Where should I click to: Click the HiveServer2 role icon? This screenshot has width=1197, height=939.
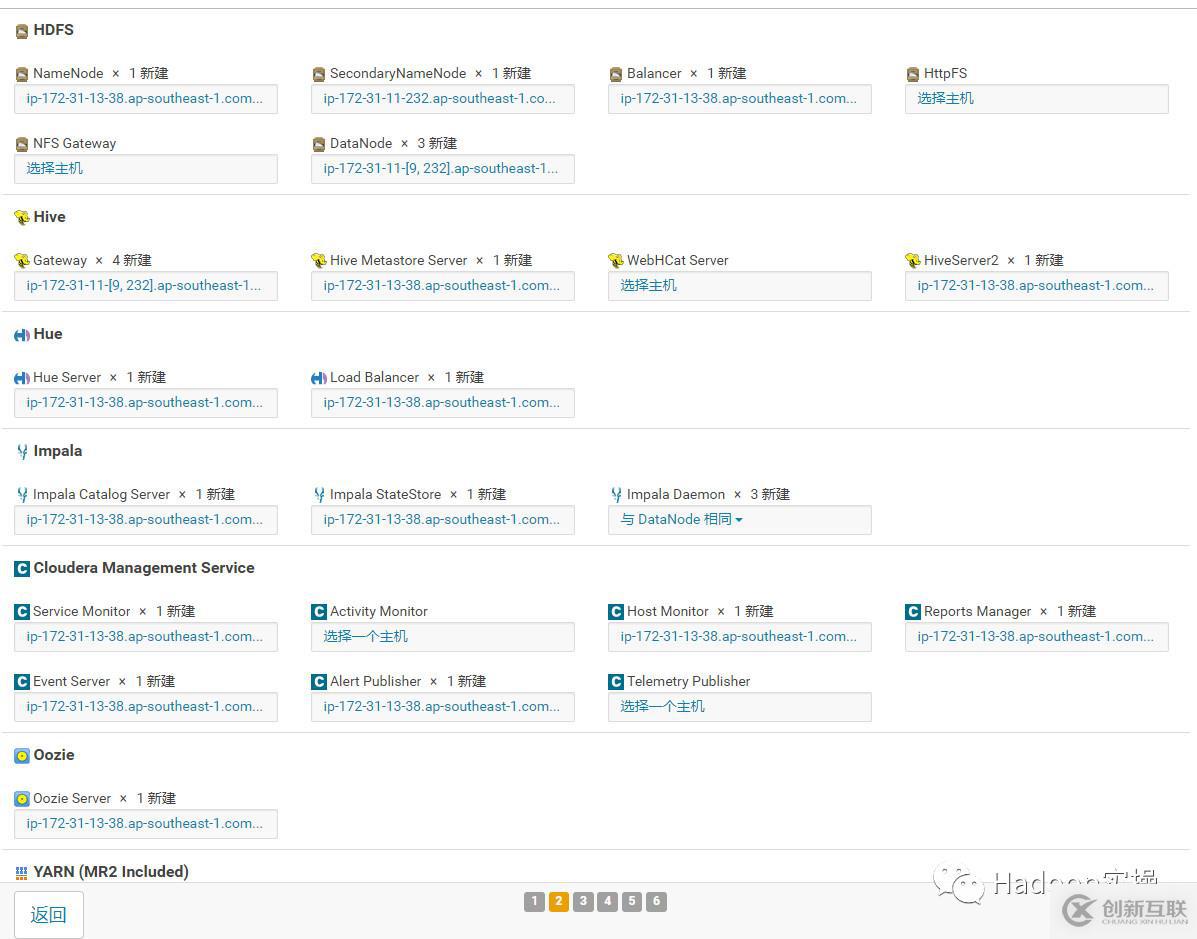(913, 261)
